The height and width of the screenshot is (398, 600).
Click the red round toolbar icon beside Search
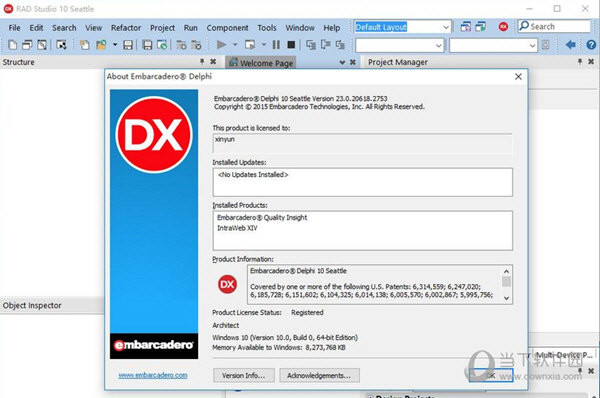[x=504, y=26]
